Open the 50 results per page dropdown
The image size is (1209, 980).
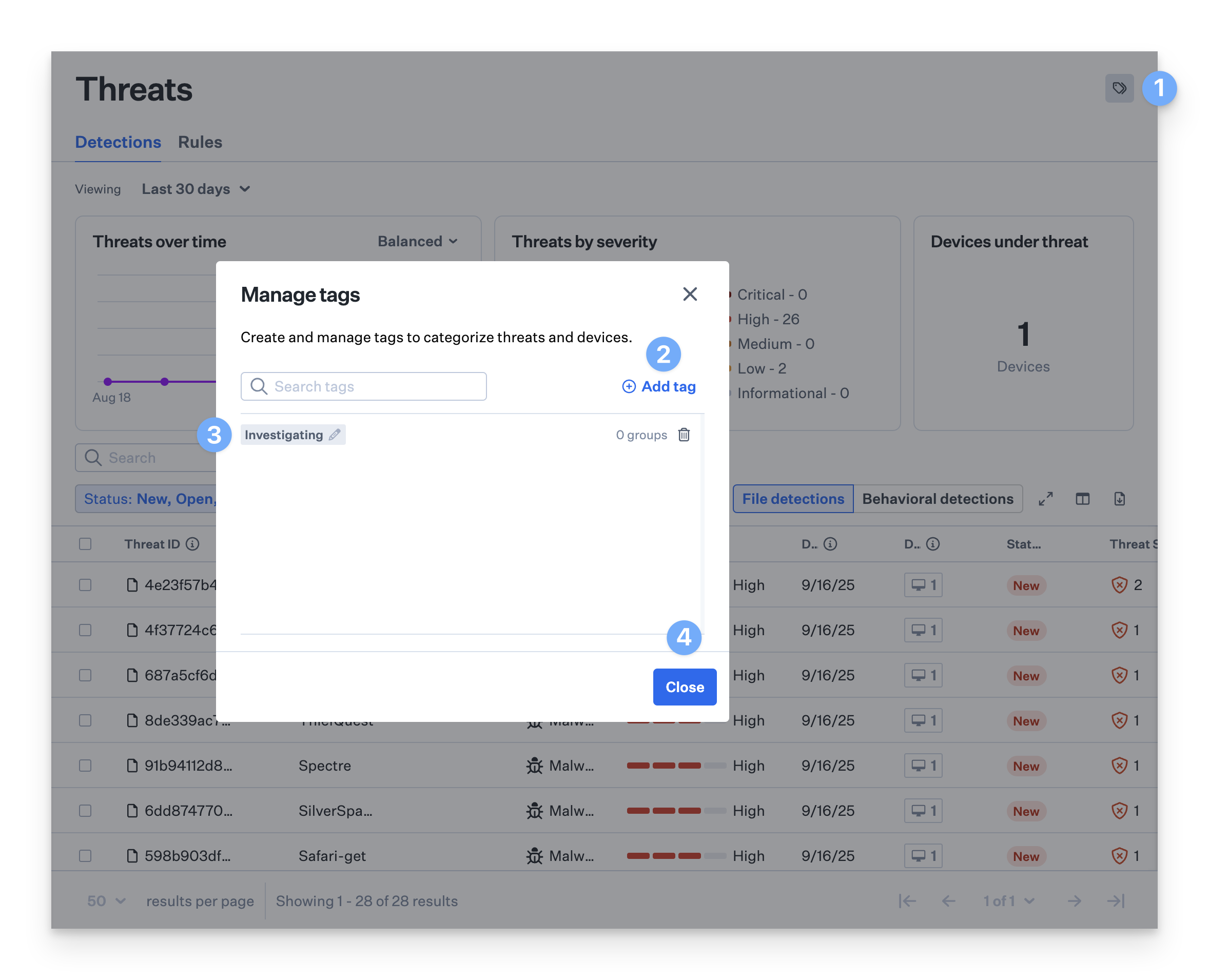click(x=106, y=901)
